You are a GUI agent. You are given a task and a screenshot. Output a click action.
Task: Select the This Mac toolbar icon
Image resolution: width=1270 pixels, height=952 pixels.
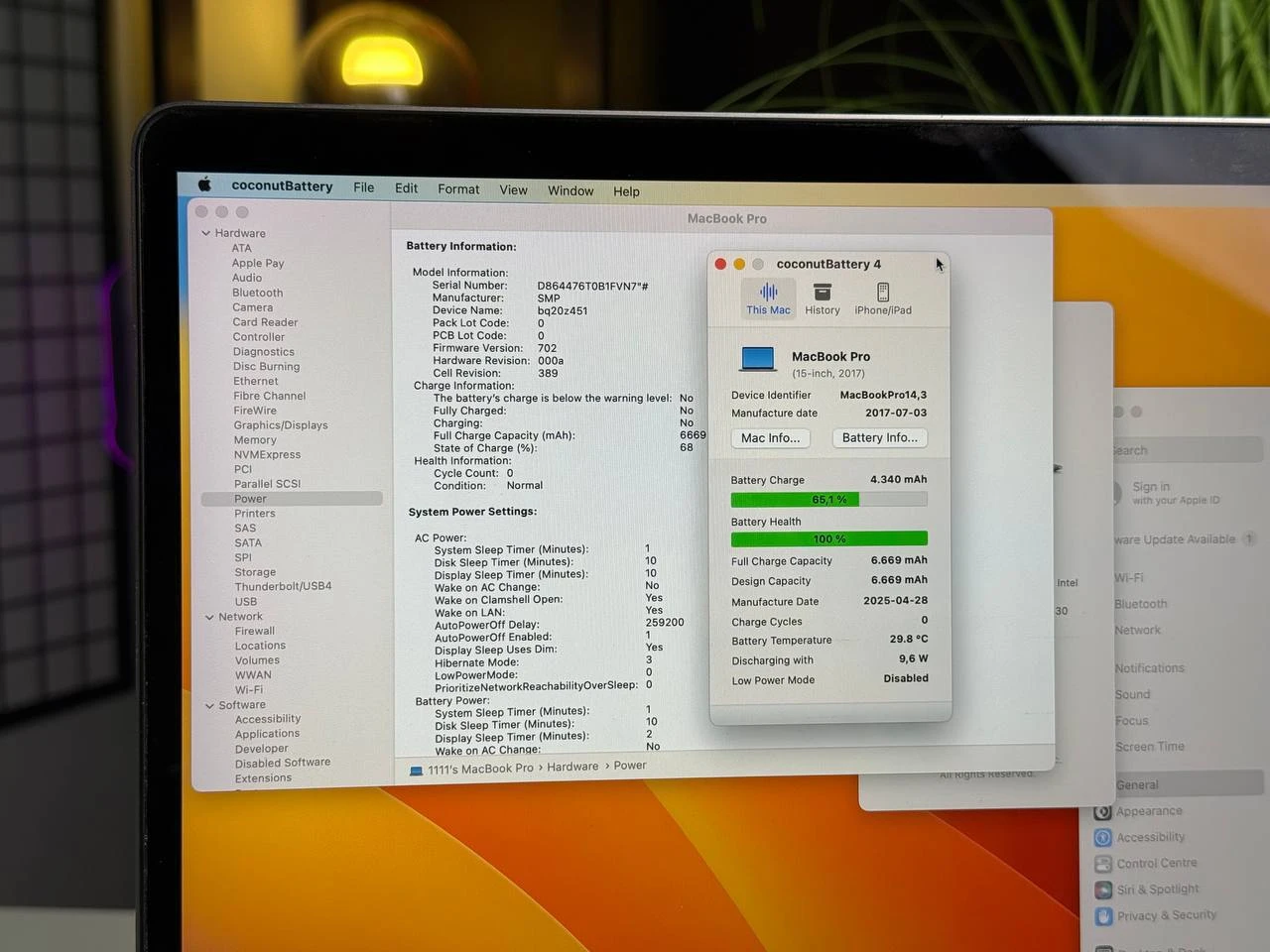768,293
